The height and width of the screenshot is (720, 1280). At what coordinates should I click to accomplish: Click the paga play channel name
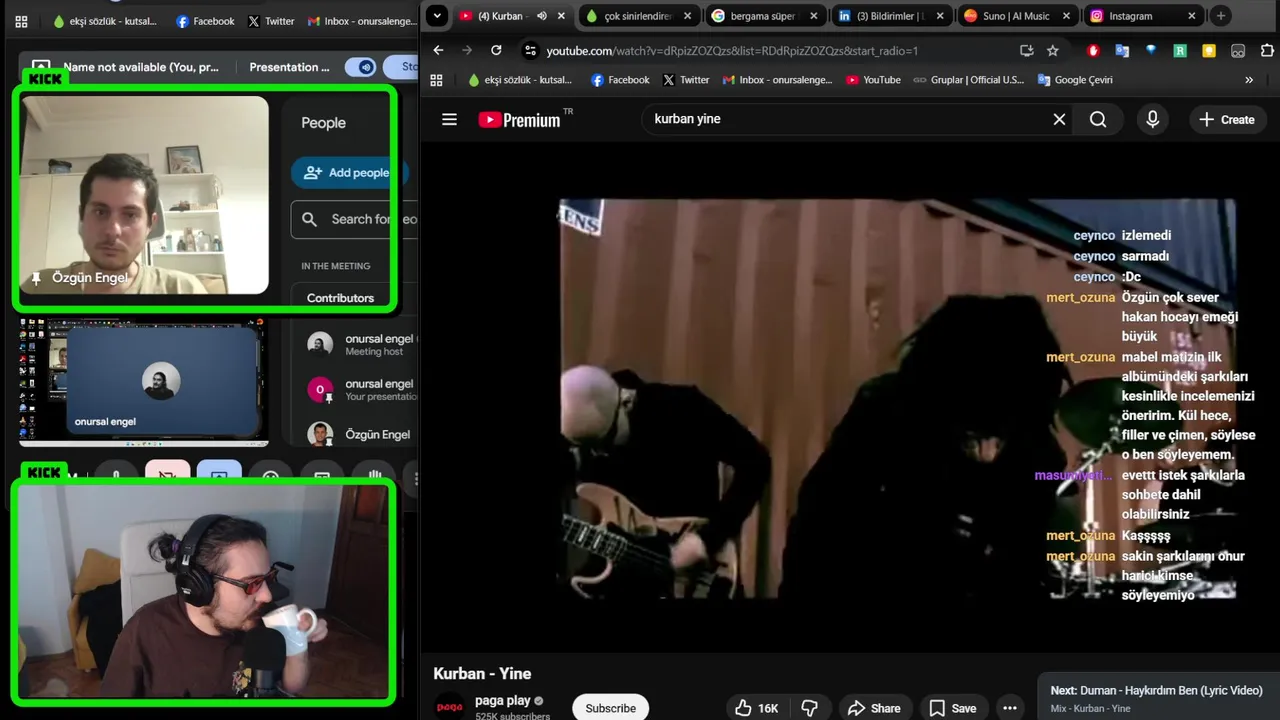[x=503, y=701]
